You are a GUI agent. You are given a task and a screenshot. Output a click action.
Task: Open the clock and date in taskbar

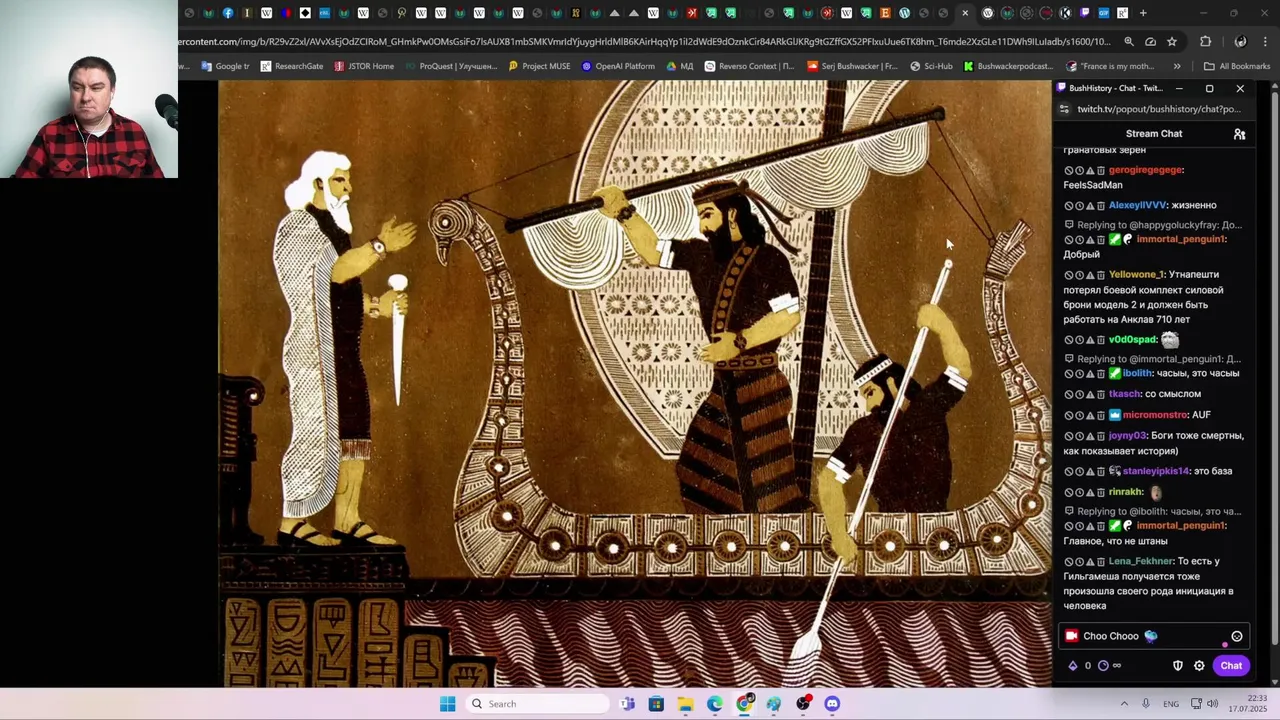pos(1248,704)
